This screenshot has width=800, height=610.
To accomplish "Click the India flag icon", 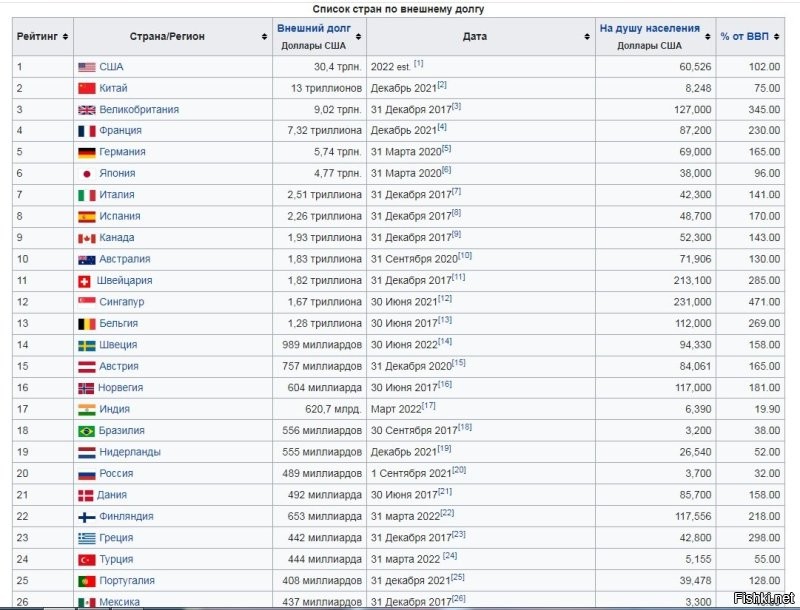I will pyautogui.click(x=86, y=409).
